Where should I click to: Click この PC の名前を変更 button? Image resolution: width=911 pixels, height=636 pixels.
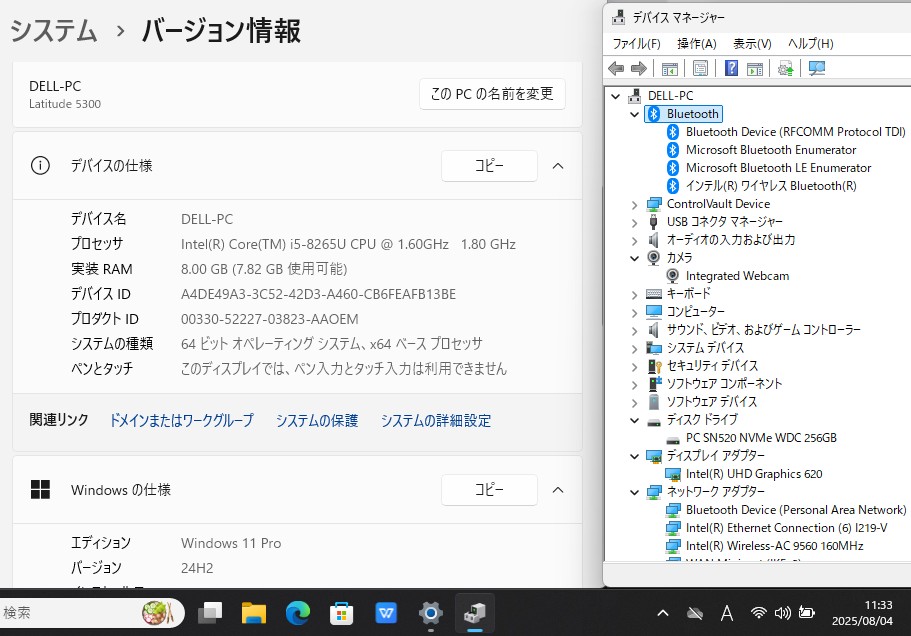coord(492,94)
